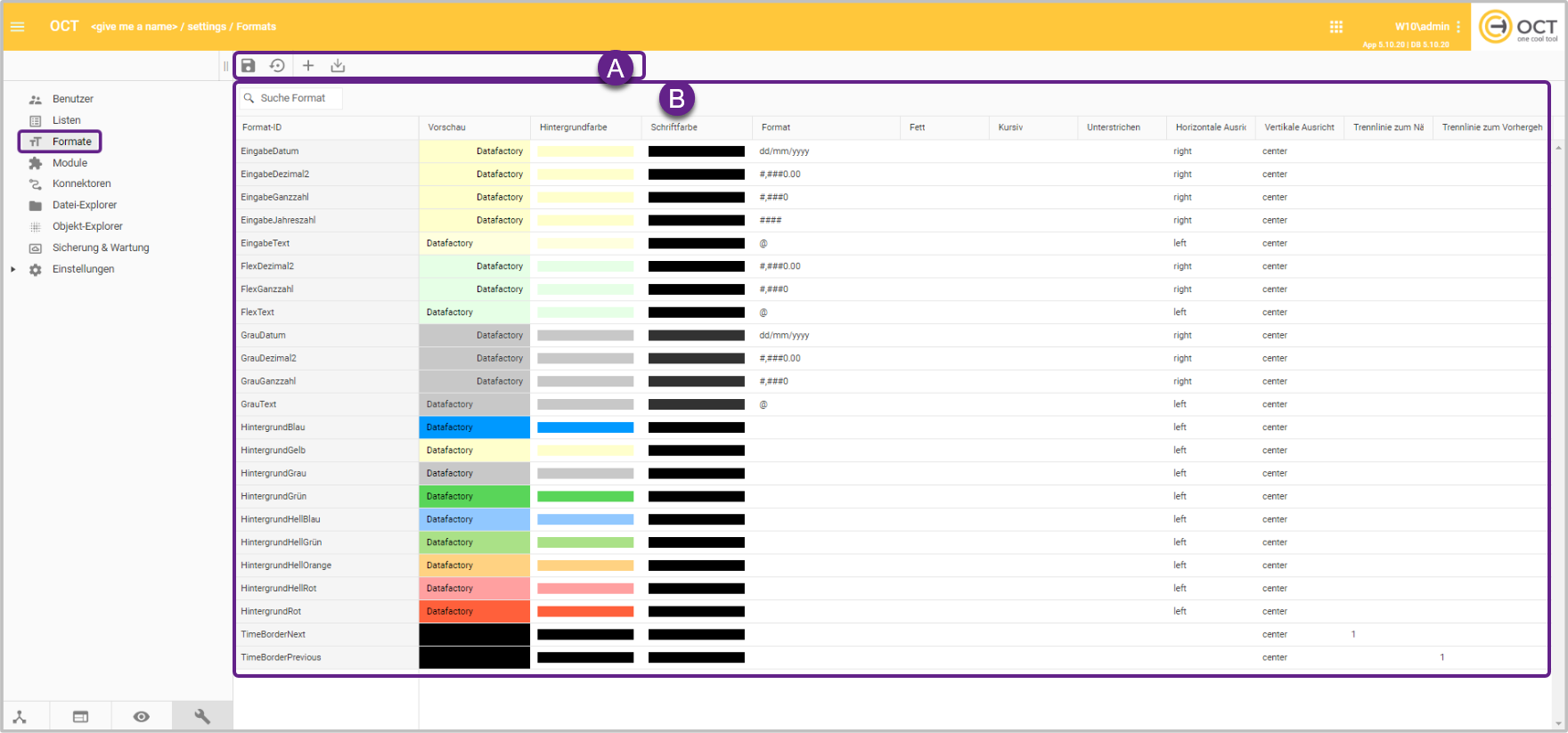The width and height of the screenshot is (1568, 733).
Task: Click the download import icon in toolbar
Action: [x=338, y=66]
